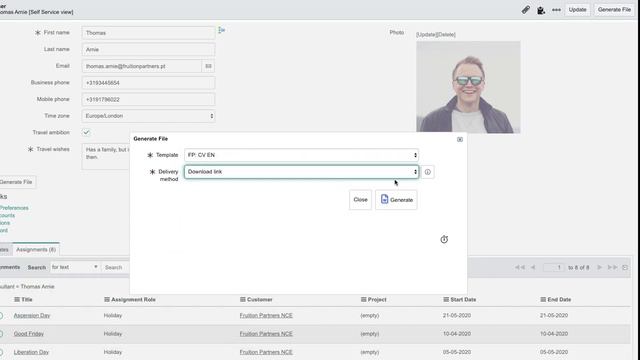Click the photo Delete link
640x360 pixels.
click(446, 35)
